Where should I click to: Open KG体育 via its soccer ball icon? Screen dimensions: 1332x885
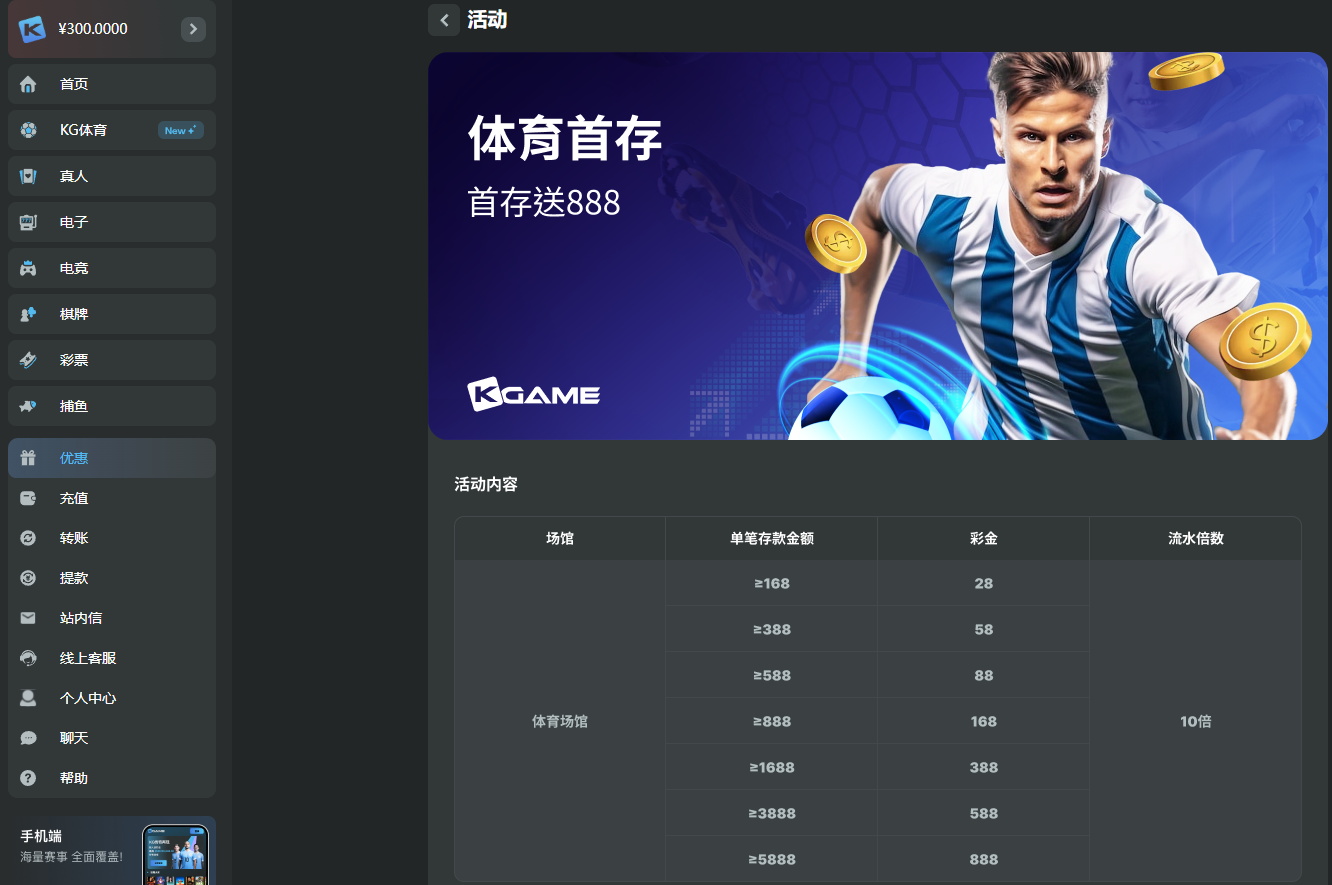point(28,130)
